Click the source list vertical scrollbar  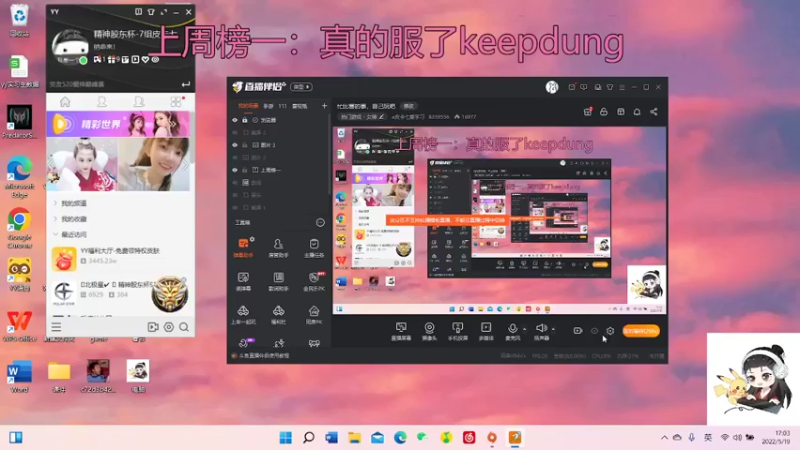(329, 153)
